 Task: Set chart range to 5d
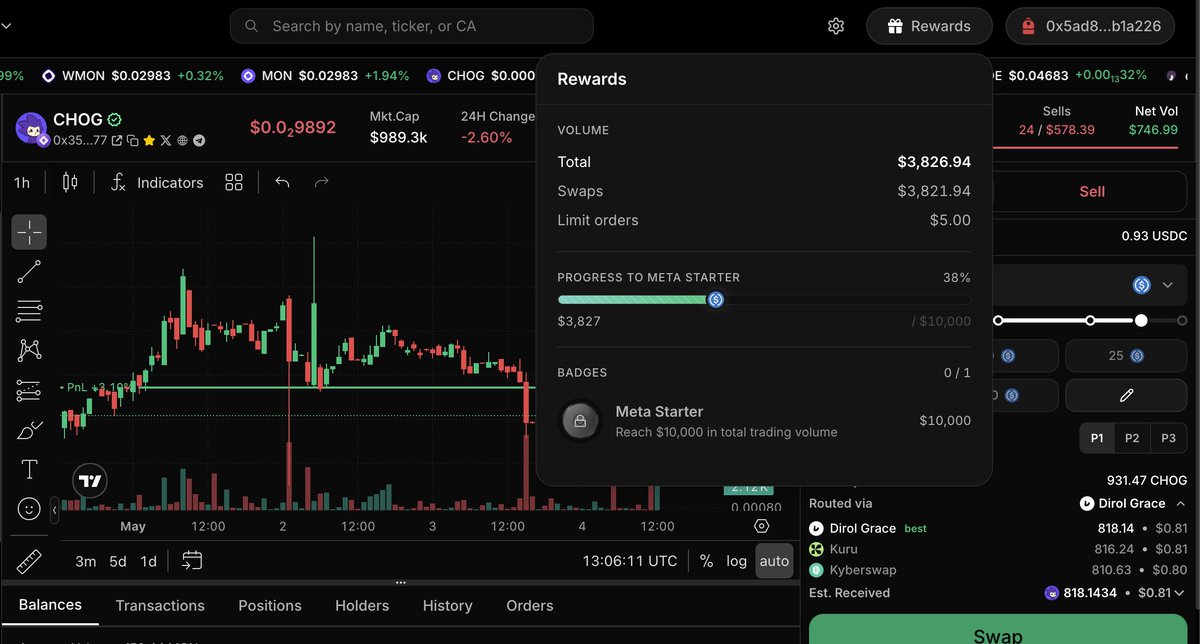118,561
